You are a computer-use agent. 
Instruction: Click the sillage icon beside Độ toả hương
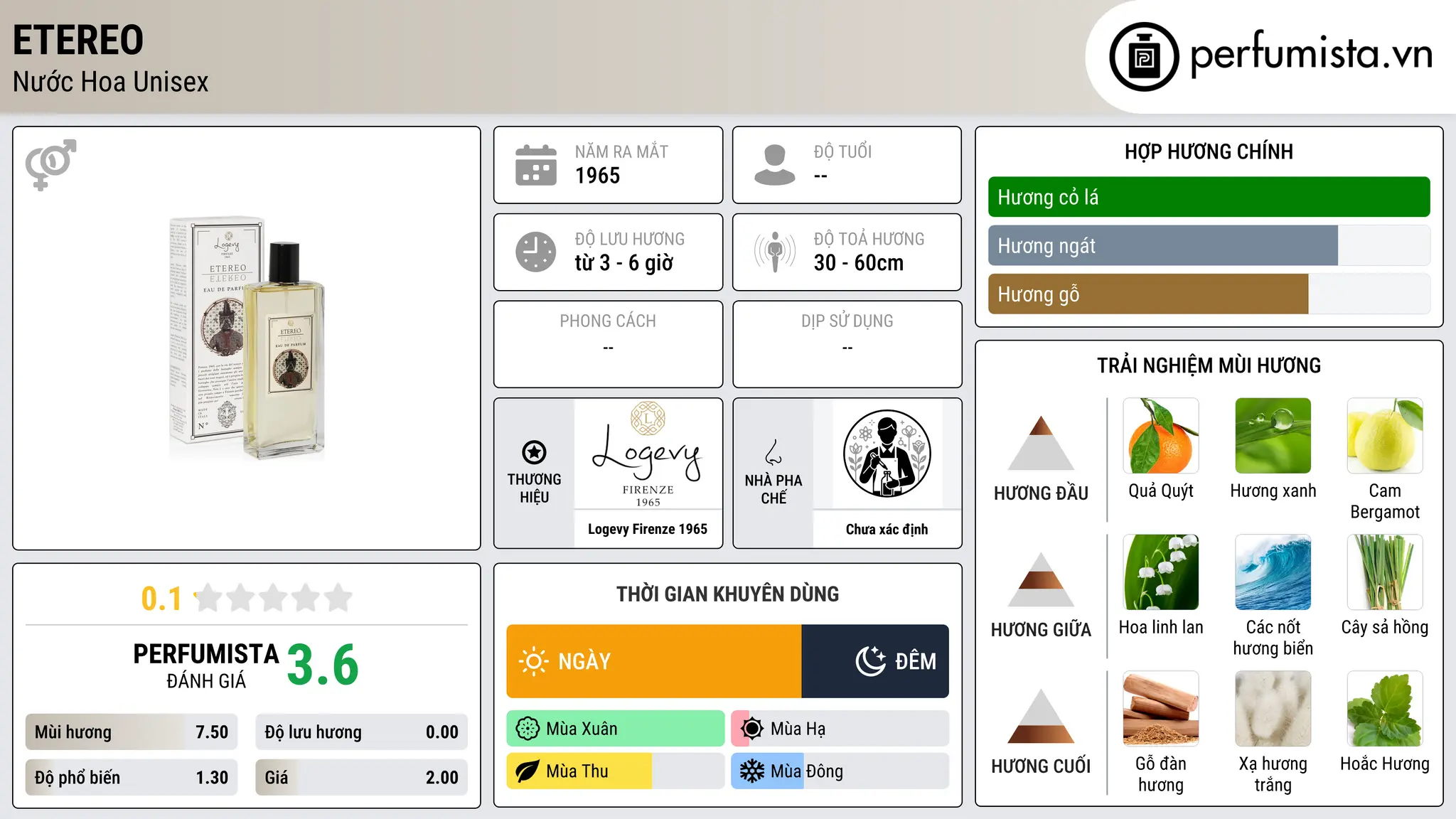tap(775, 252)
